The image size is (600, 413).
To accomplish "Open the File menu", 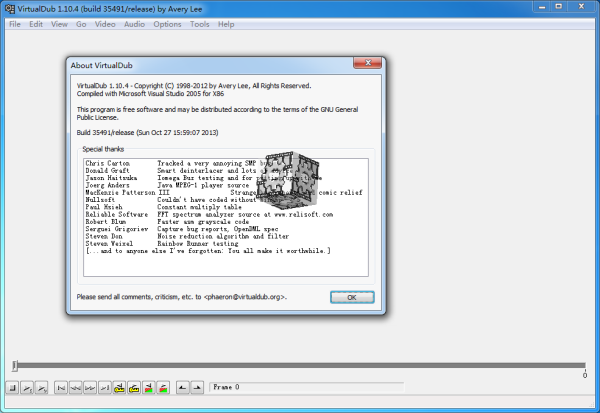I will (x=15, y=24).
